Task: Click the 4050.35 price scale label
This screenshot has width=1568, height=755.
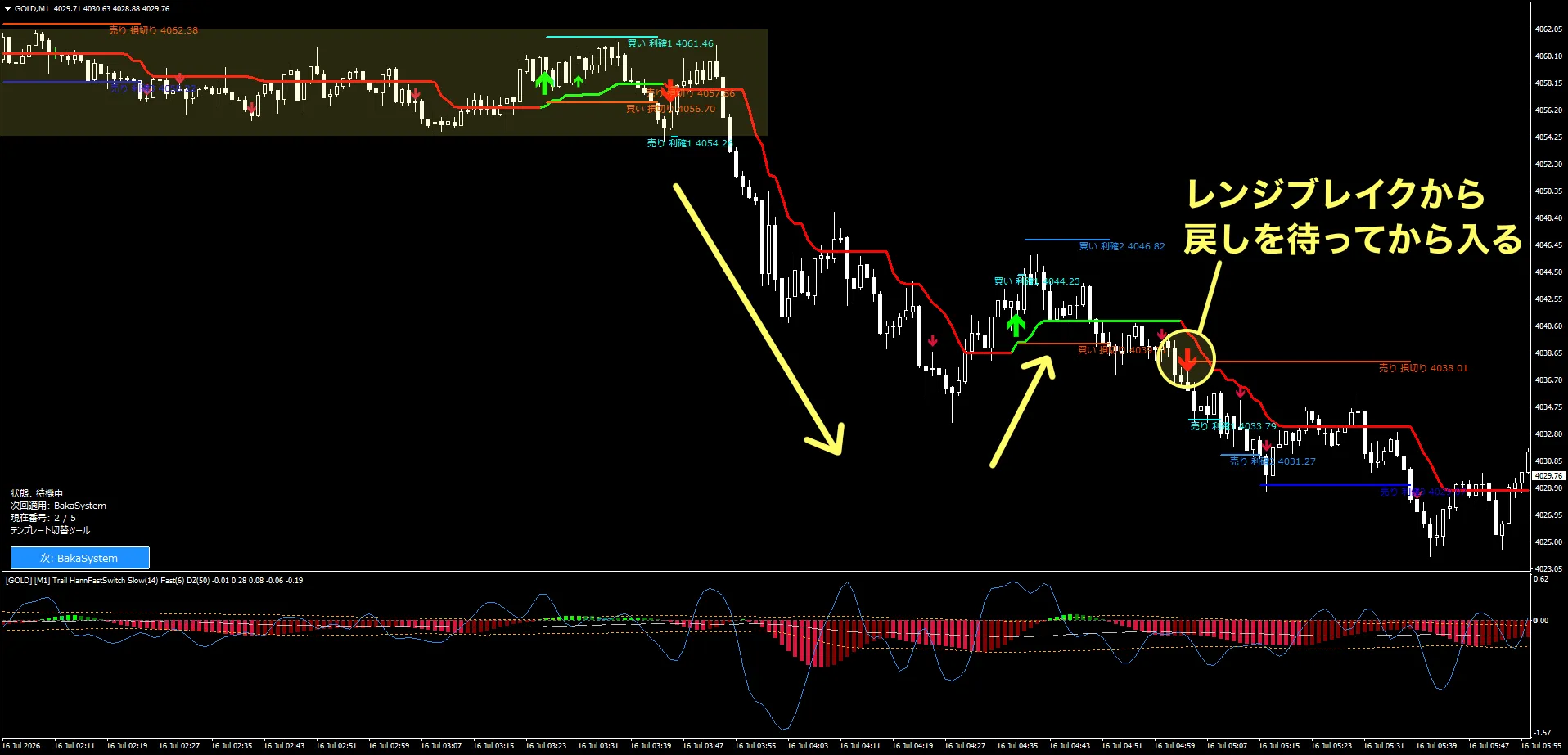Action: (x=1548, y=191)
